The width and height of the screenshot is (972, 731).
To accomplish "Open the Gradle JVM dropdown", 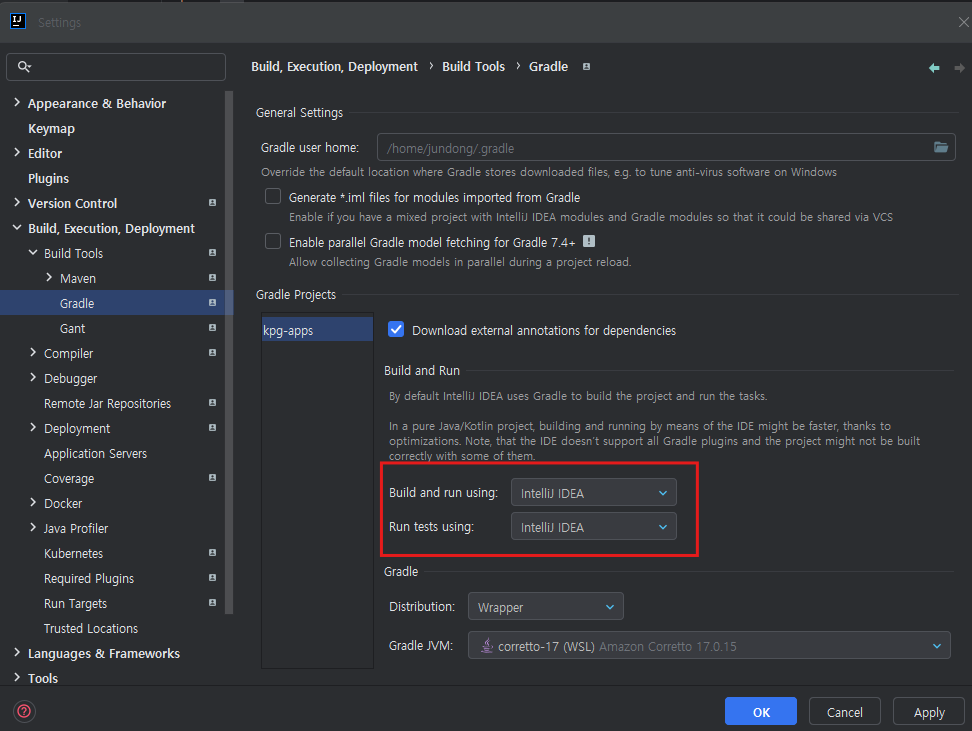I will click(x=709, y=645).
